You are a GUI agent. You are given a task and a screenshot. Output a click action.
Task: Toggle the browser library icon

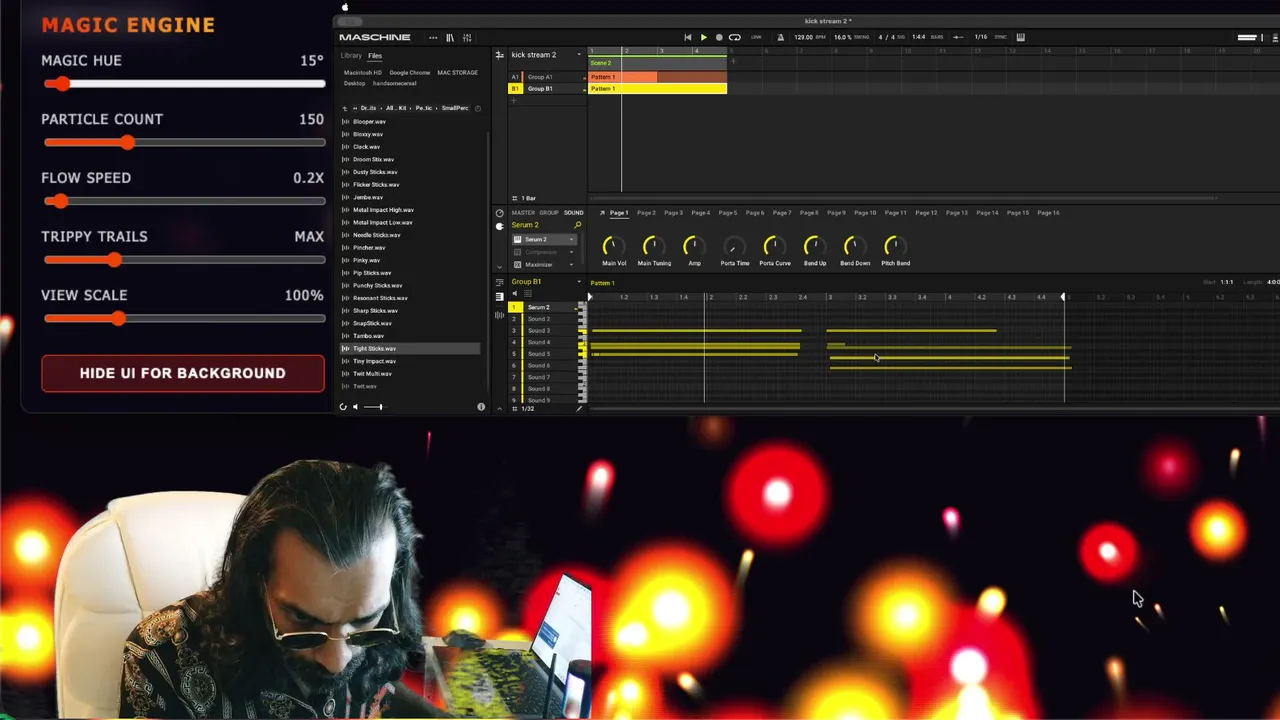[450, 37]
